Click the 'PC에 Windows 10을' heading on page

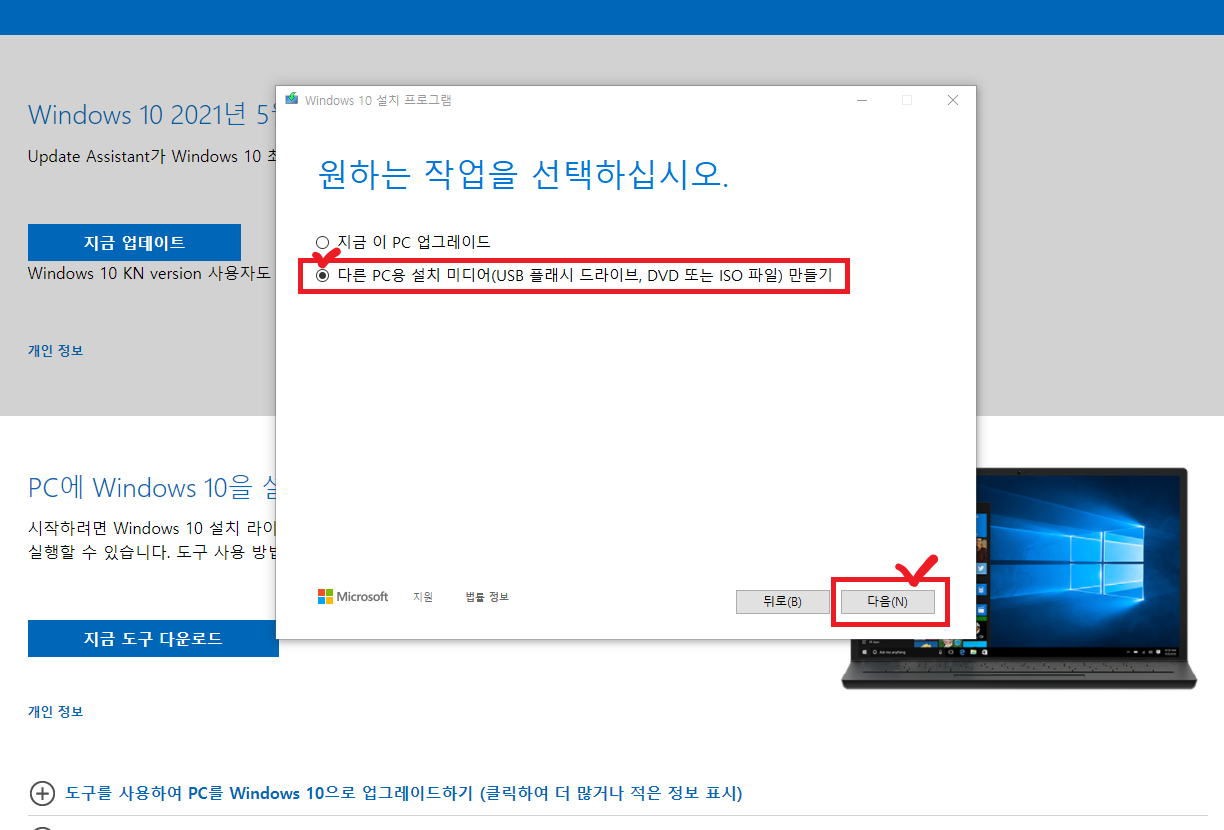pyautogui.click(x=152, y=488)
